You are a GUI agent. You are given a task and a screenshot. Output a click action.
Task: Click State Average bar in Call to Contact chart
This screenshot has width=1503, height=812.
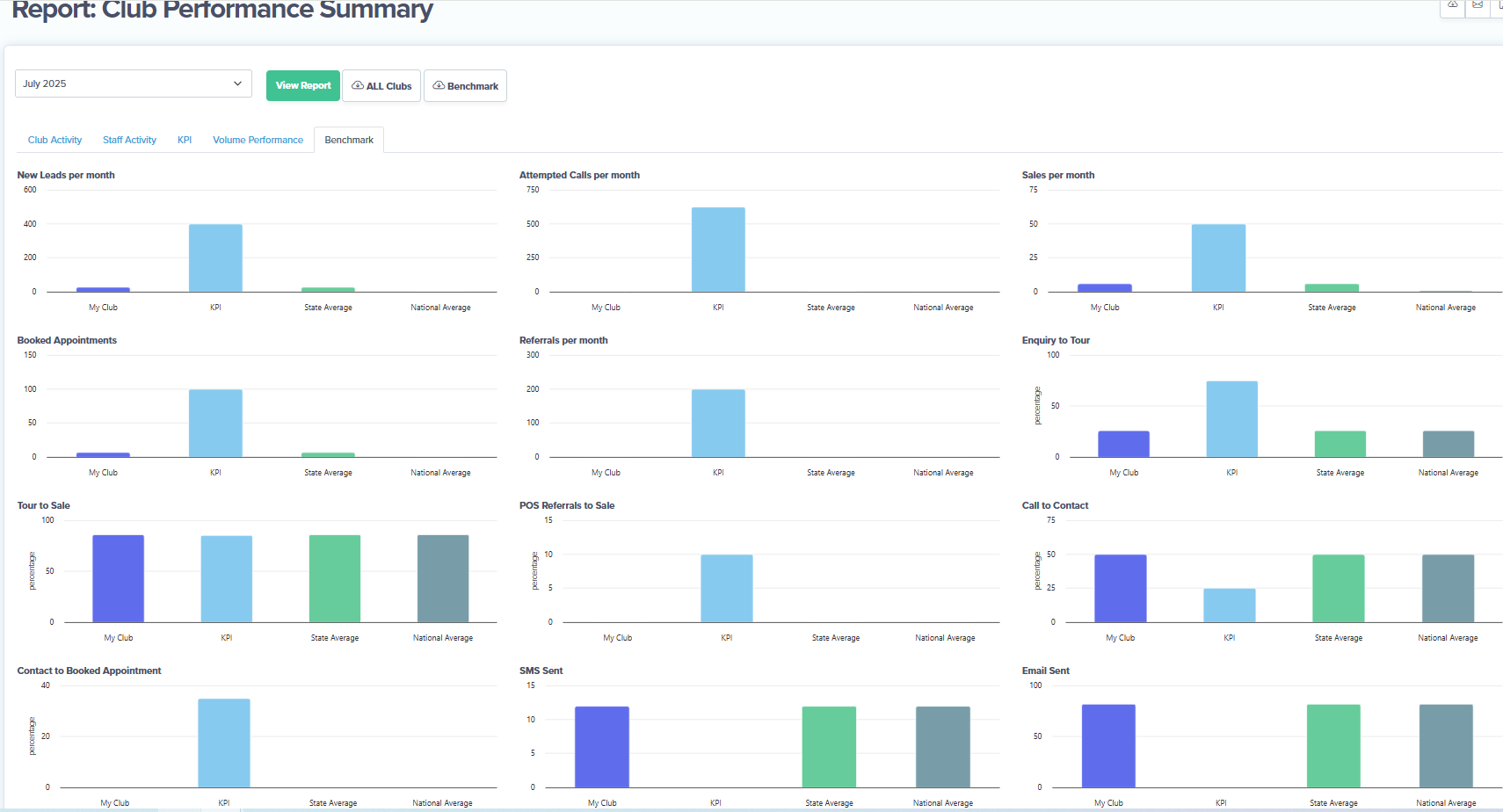coord(1339,589)
